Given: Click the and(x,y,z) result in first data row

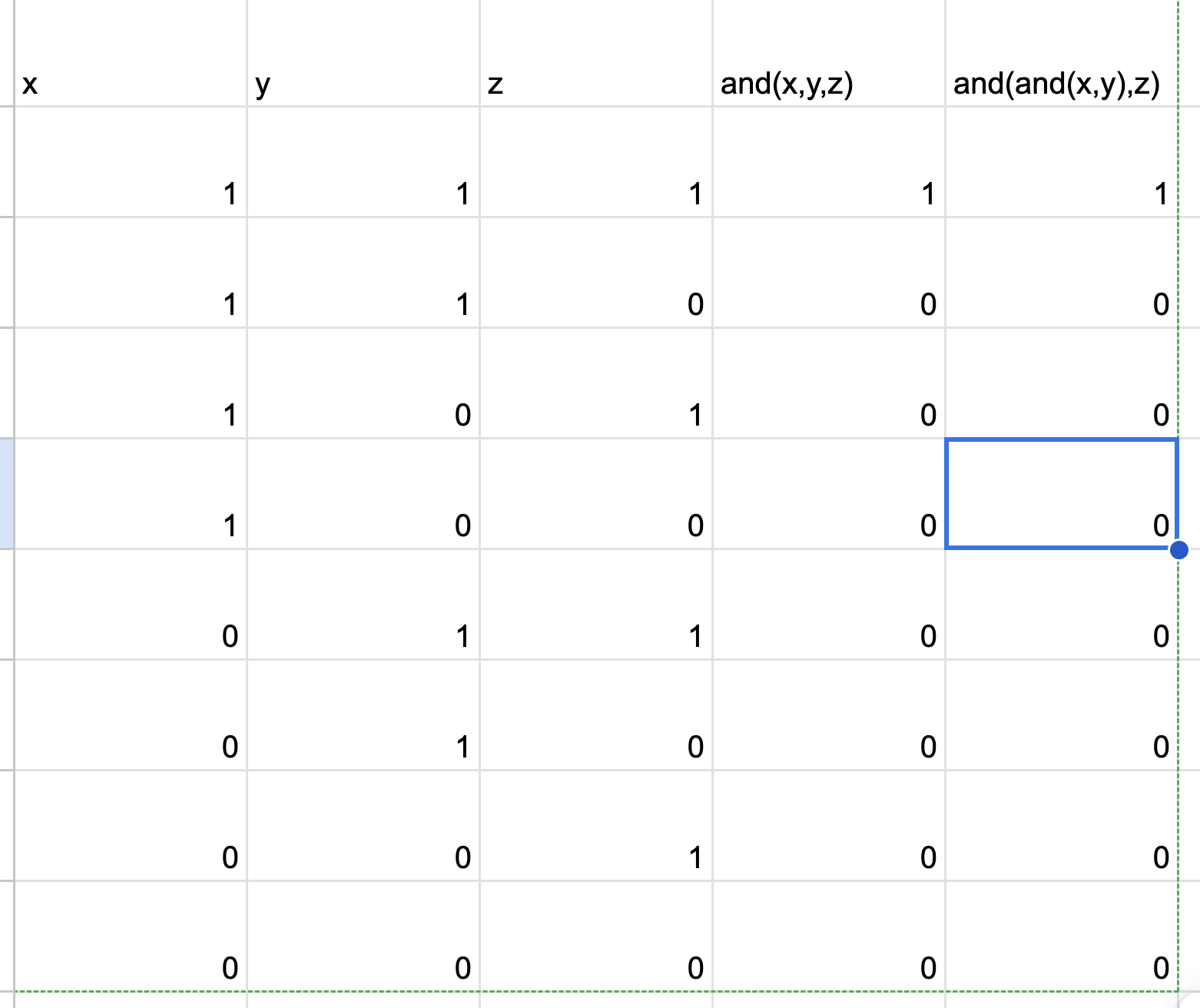Looking at the screenshot, I should [829, 162].
